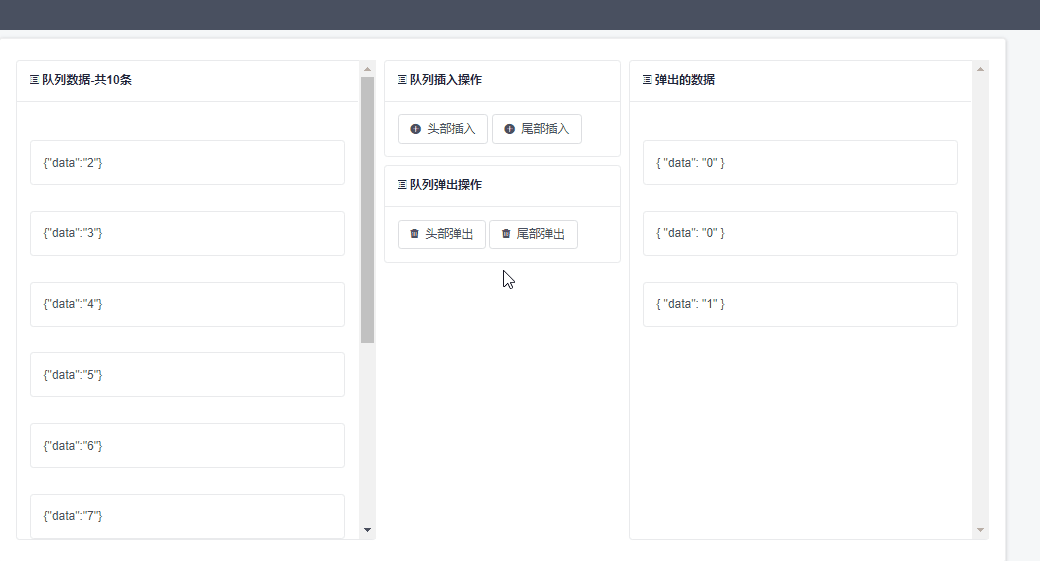Click the first popped item { "data": "0" }
This screenshot has height=561, width=1040.
[x=800, y=162]
